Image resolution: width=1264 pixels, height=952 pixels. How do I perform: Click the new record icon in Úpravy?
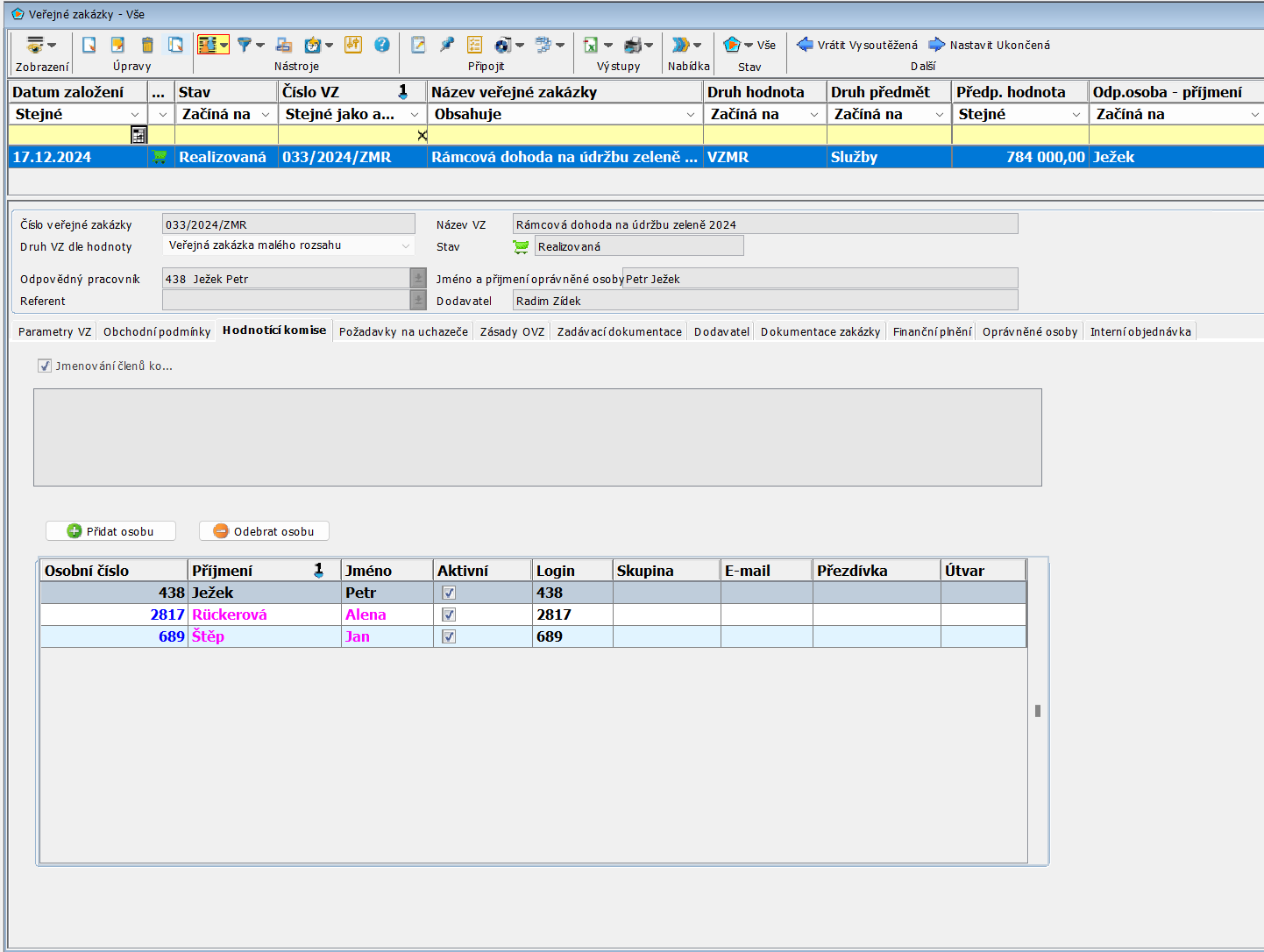pos(89,45)
